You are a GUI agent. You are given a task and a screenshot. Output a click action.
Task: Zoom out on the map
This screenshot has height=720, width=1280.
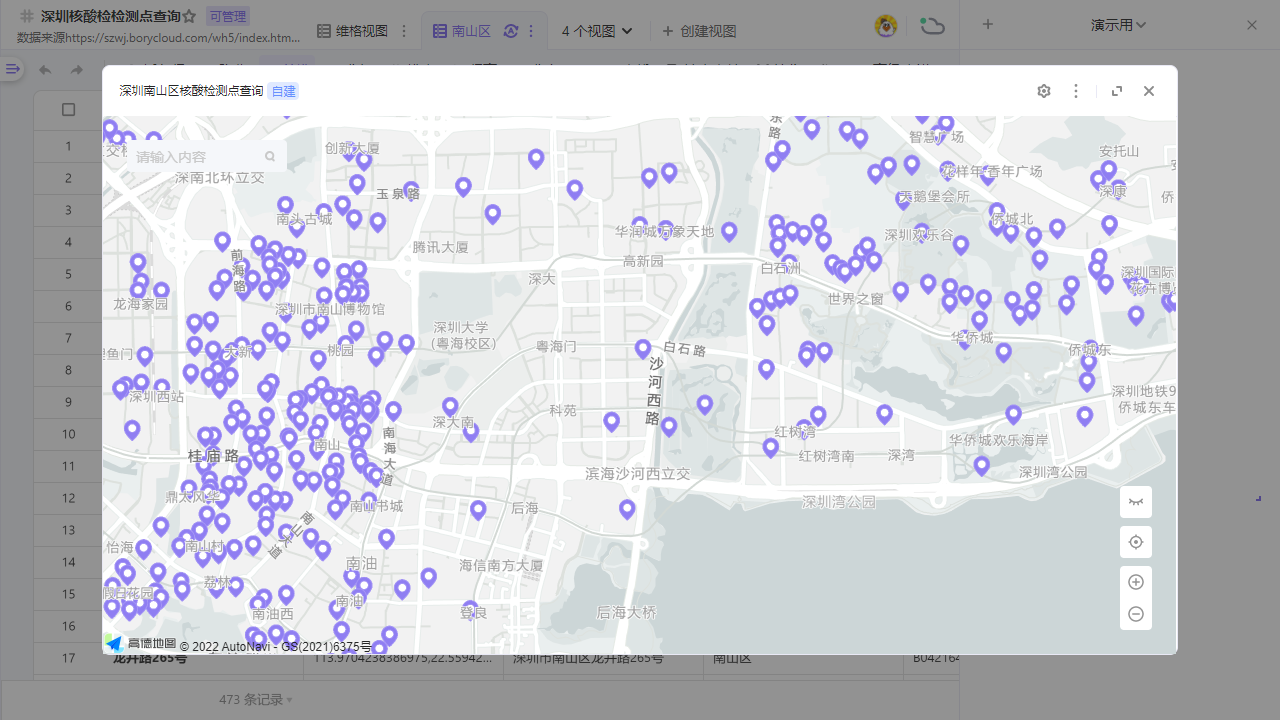coord(1136,614)
